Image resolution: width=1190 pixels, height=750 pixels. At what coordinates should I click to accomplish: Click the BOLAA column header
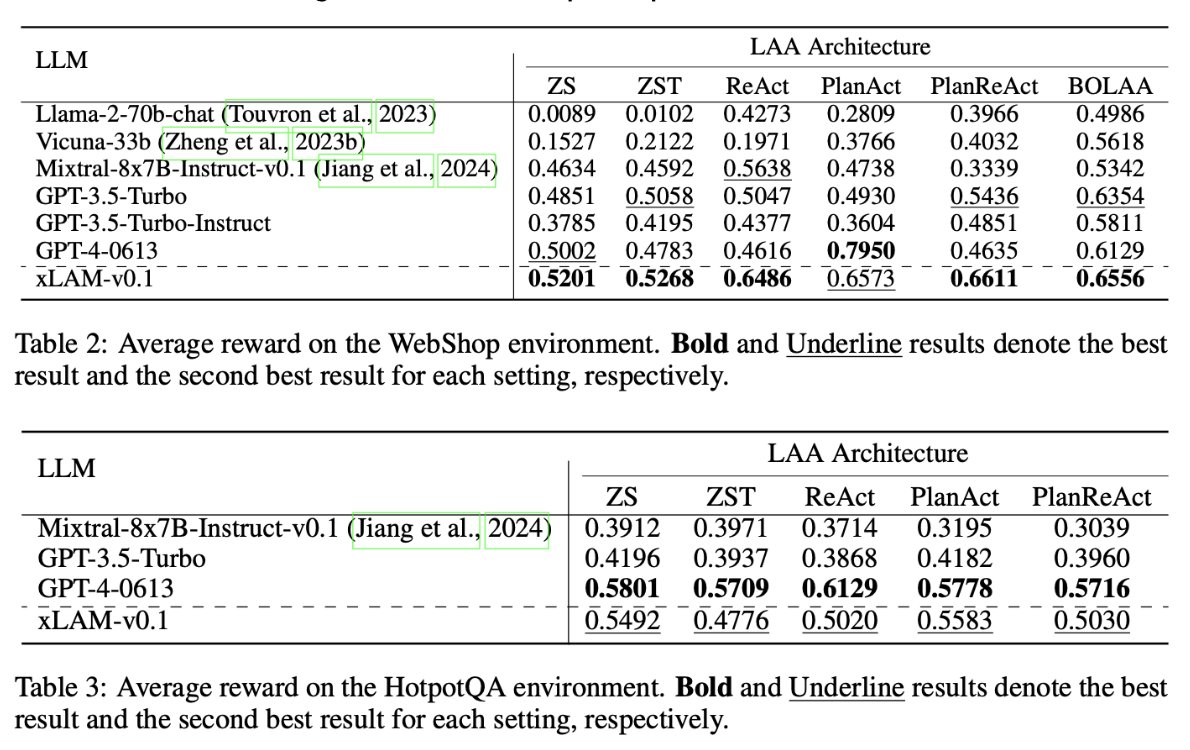coord(1110,87)
